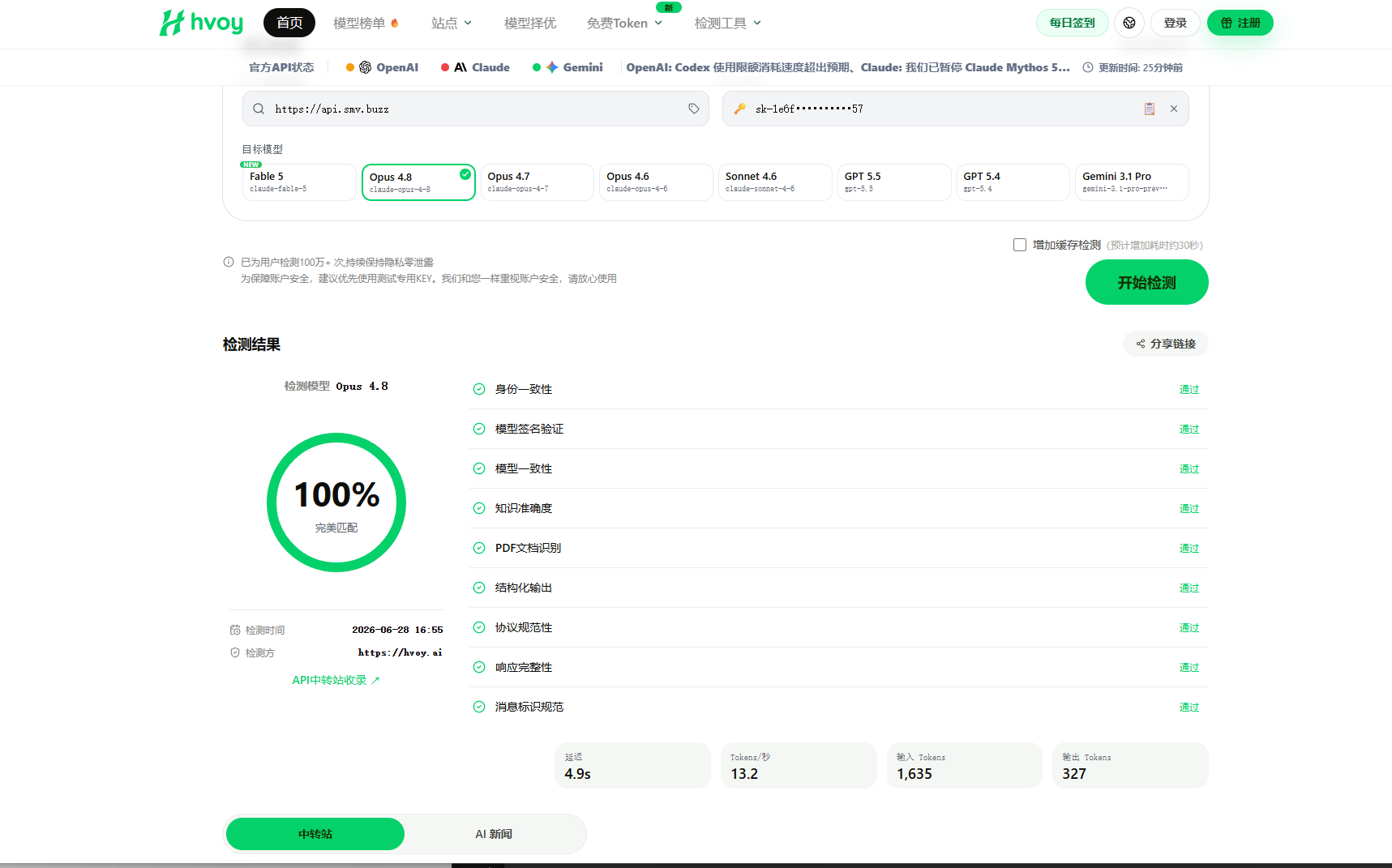Click the 100% 完美匹配 score ring
The image size is (1392, 868).
coord(336,502)
